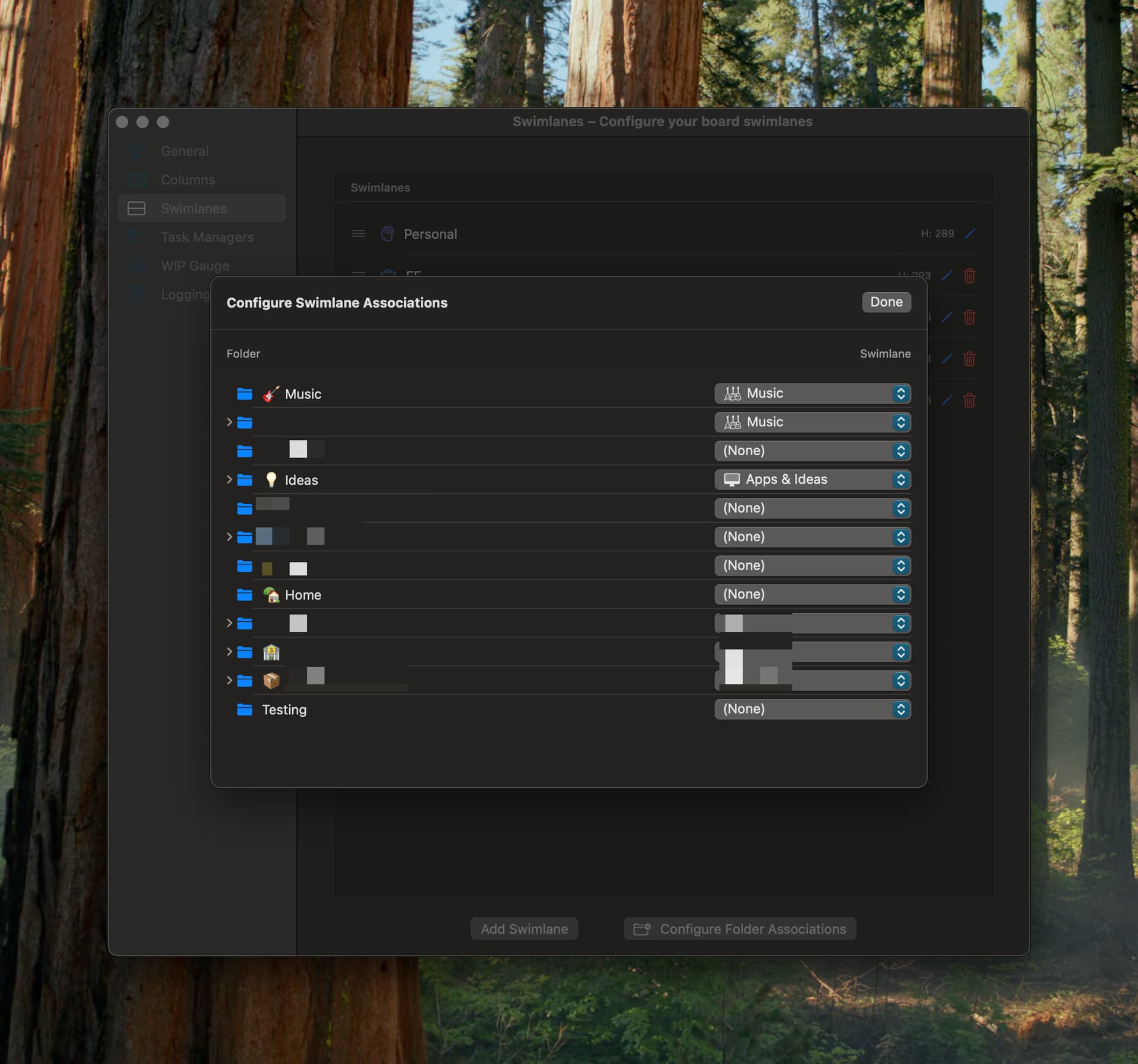The height and width of the screenshot is (1064, 1138).
Task: Click the Home folder icon
Action: click(x=244, y=594)
